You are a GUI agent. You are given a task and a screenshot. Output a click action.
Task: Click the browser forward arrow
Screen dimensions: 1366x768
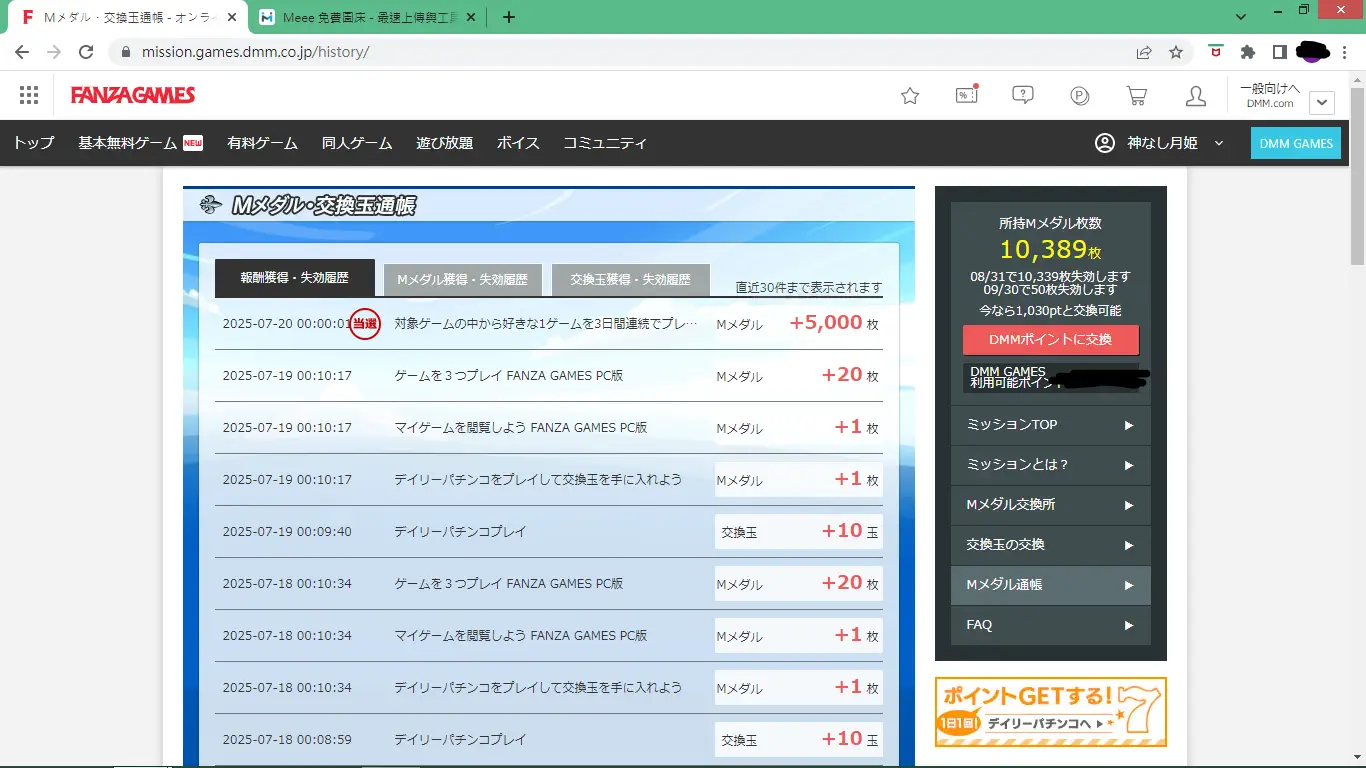pyautogui.click(x=54, y=52)
